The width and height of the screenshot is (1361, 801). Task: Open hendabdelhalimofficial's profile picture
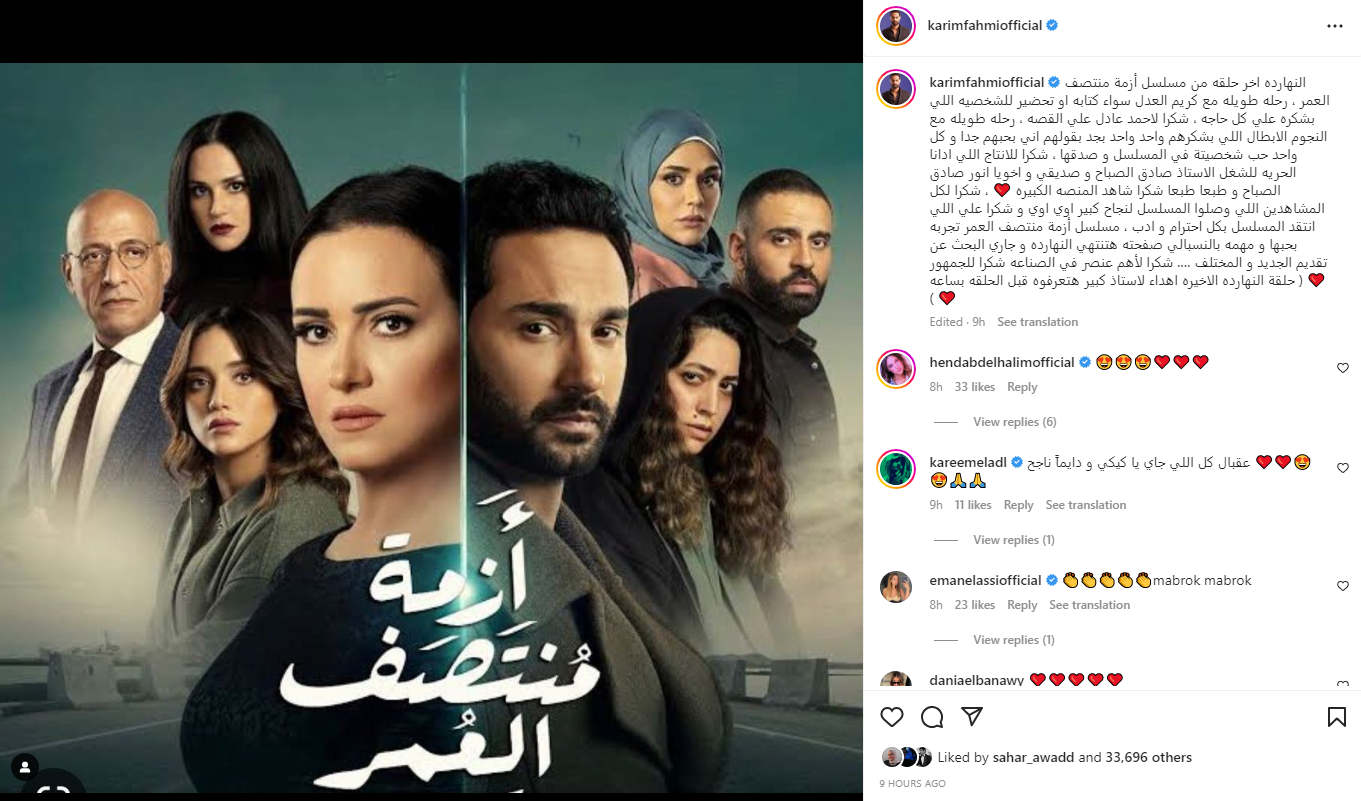coord(896,369)
